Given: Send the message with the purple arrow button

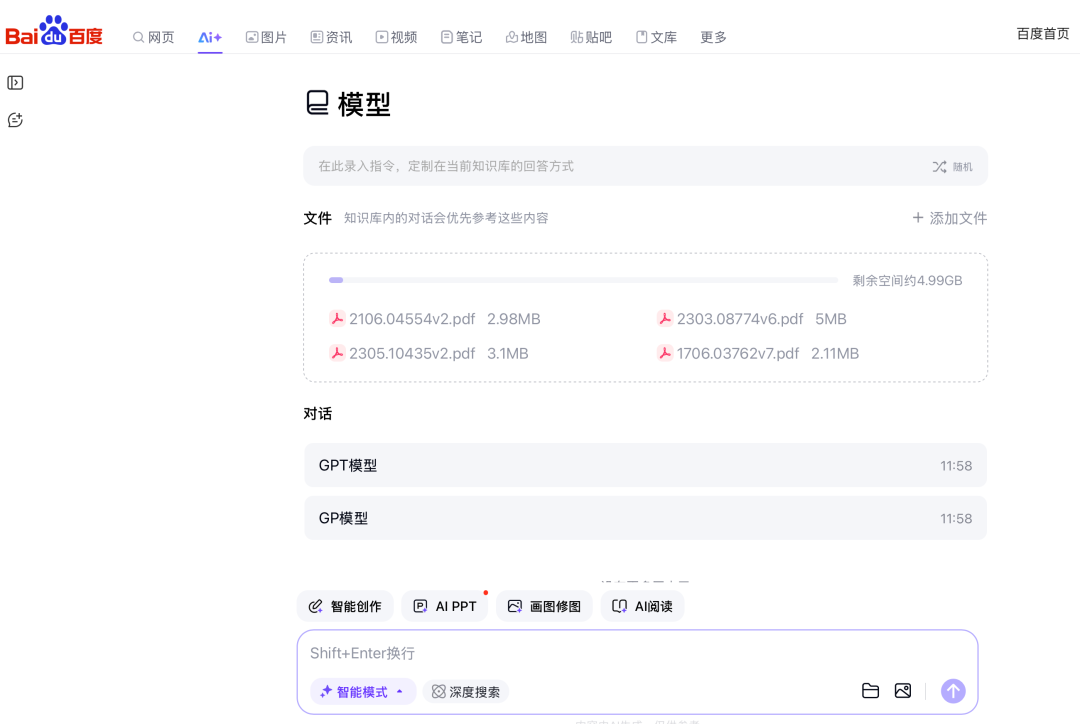Looking at the screenshot, I should (x=953, y=691).
